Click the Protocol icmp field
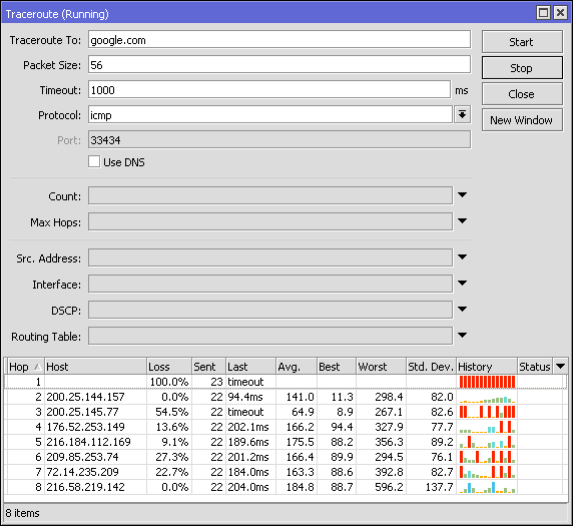The height and width of the screenshot is (526, 573). pos(270,115)
